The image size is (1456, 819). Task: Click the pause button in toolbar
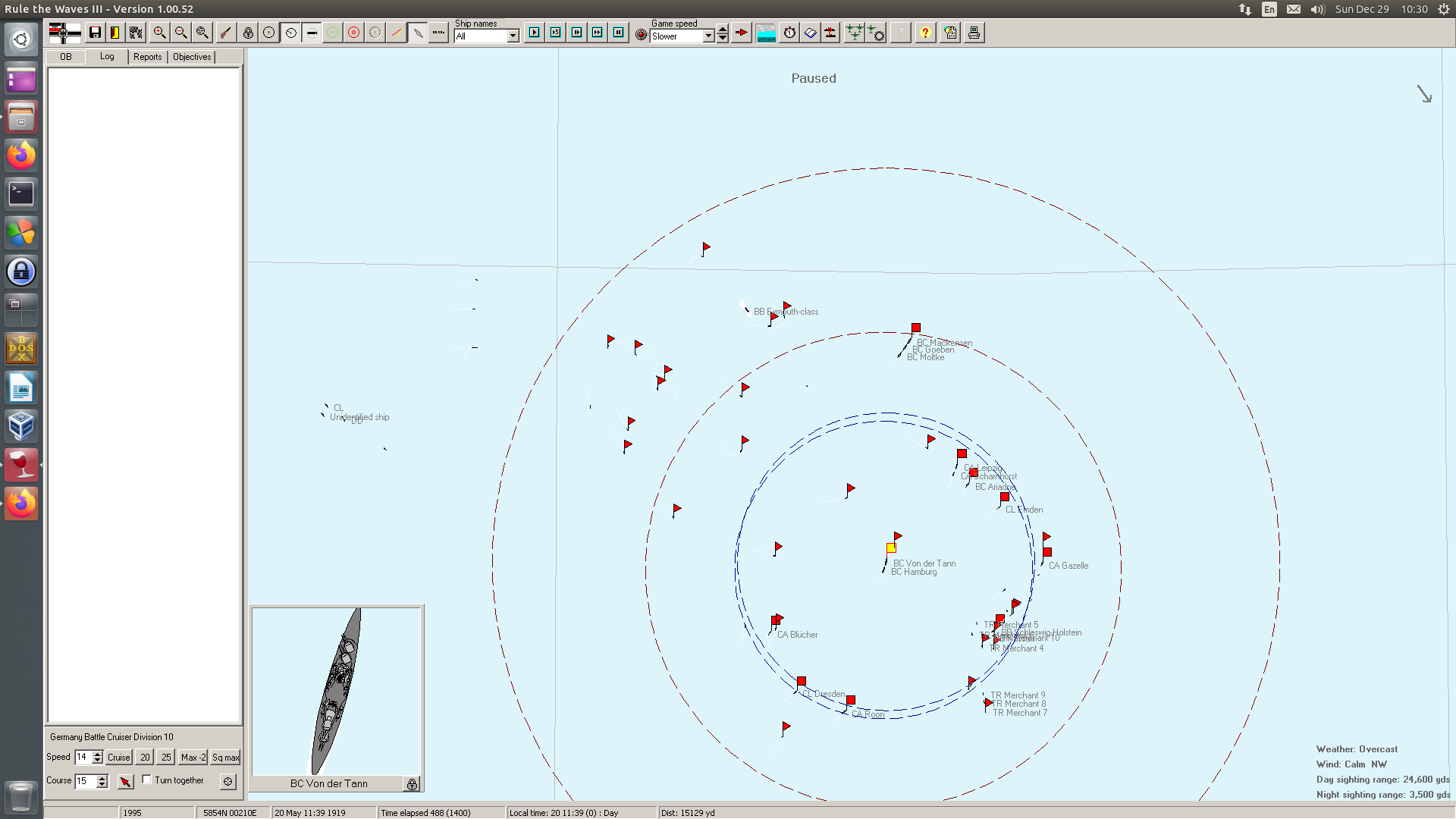[619, 33]
